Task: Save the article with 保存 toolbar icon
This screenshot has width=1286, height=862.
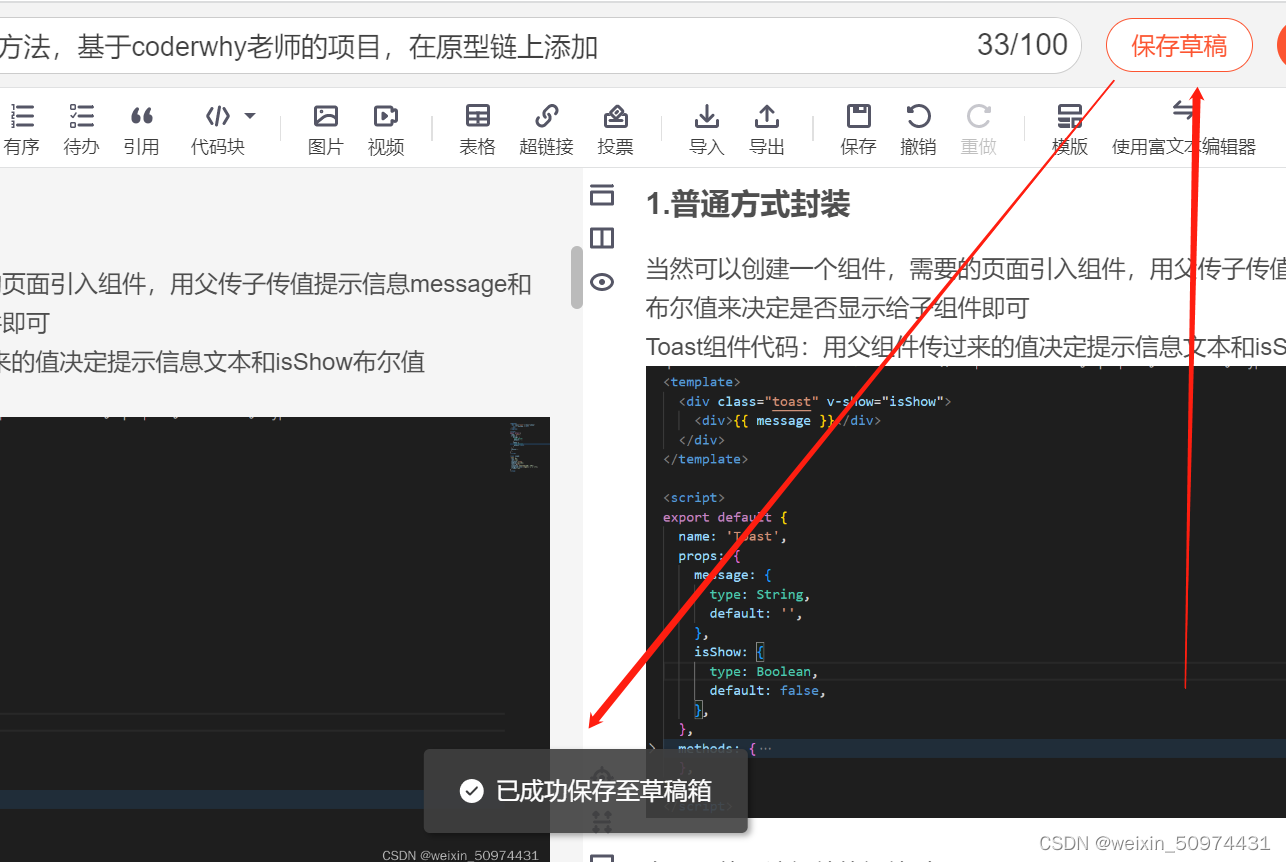Action: 858,129
